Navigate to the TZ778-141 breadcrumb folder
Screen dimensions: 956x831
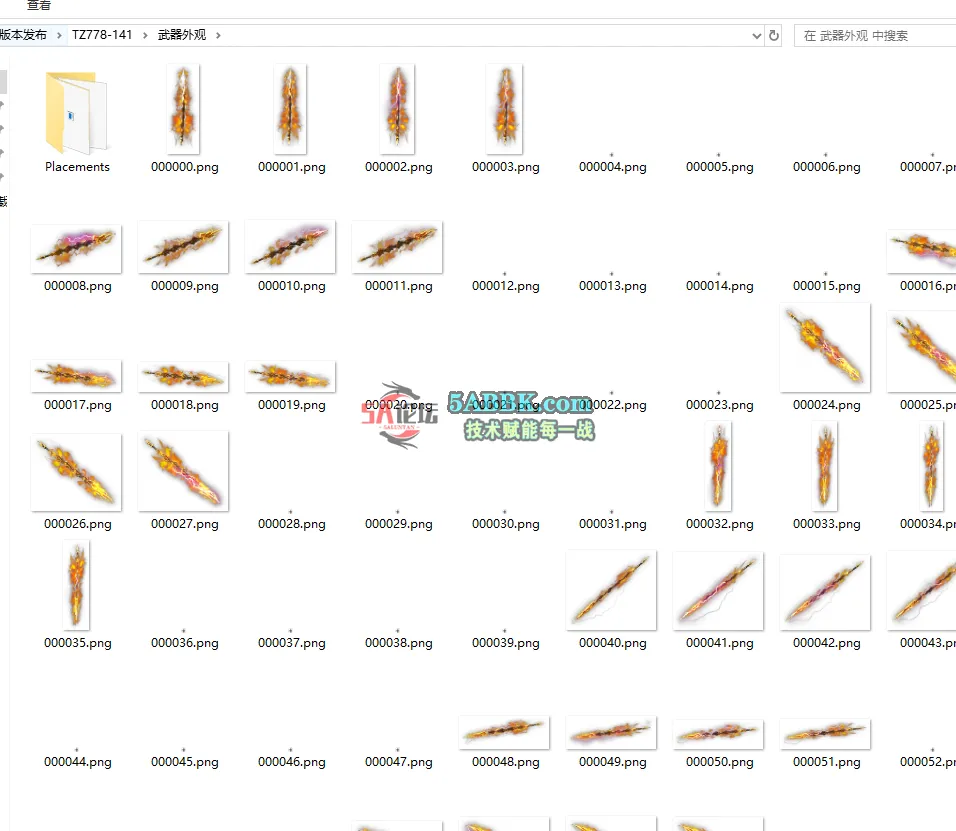click(102, 35)
